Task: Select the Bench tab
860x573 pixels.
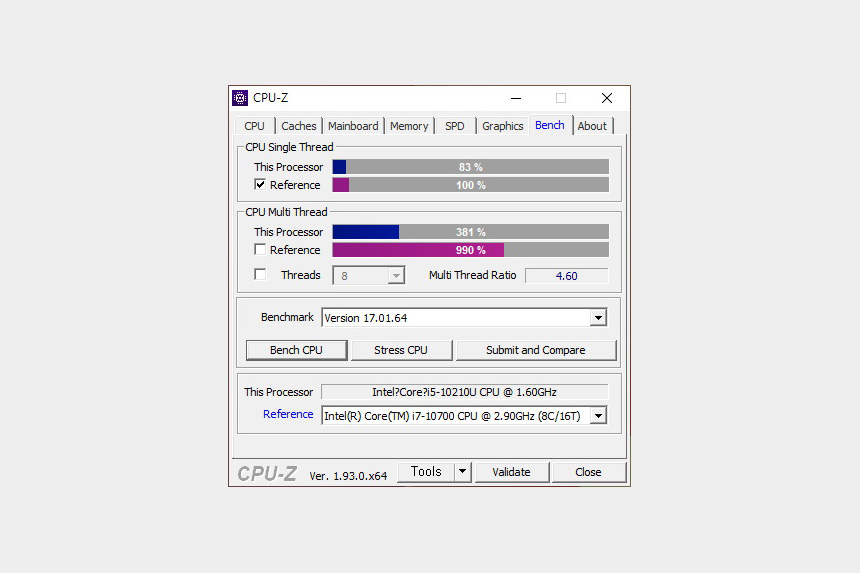Action: (550, 125)
